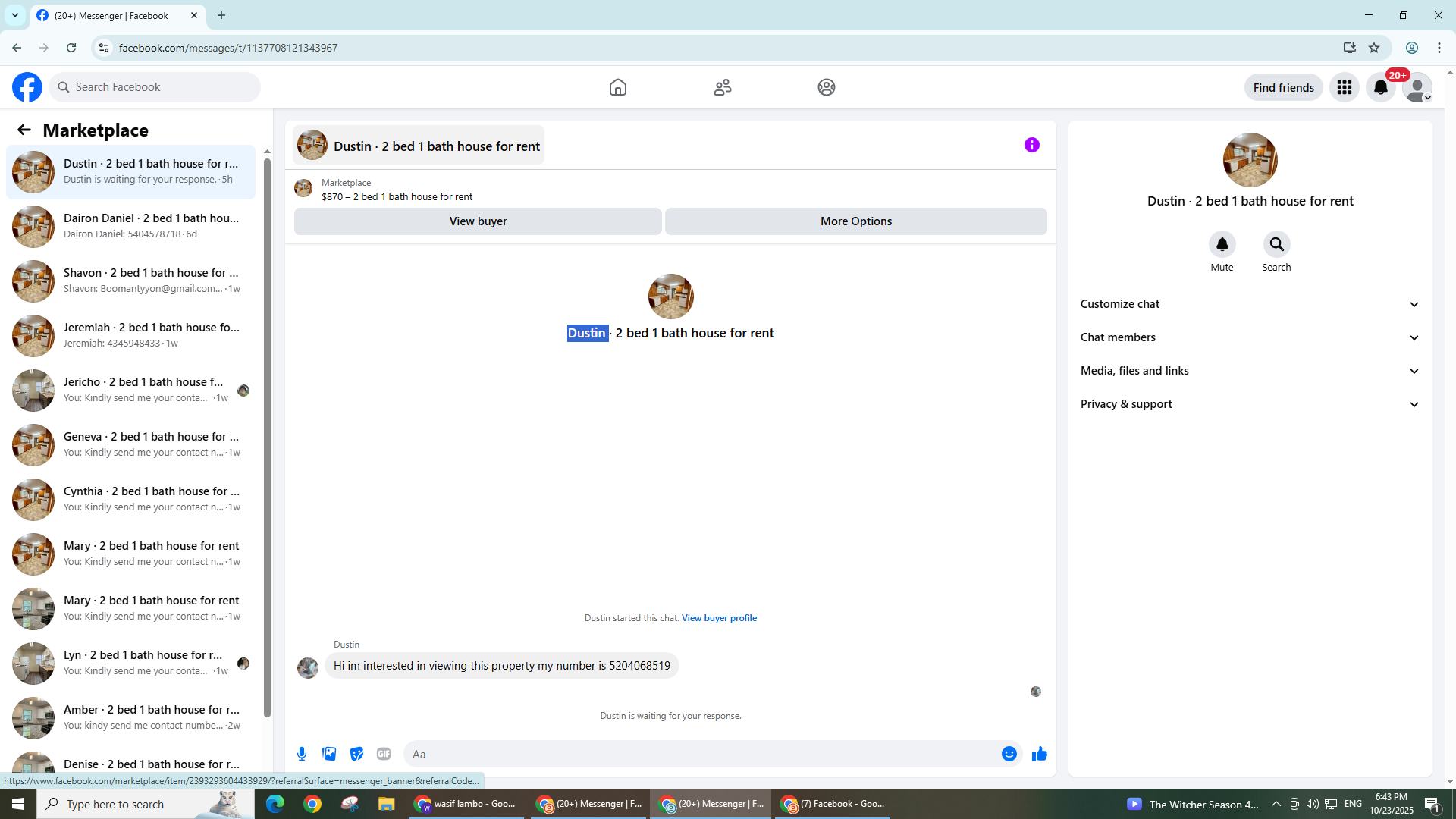The image size is (1456, 819).
Task: Open the View buyer profile link
Action: coord(719,618)
